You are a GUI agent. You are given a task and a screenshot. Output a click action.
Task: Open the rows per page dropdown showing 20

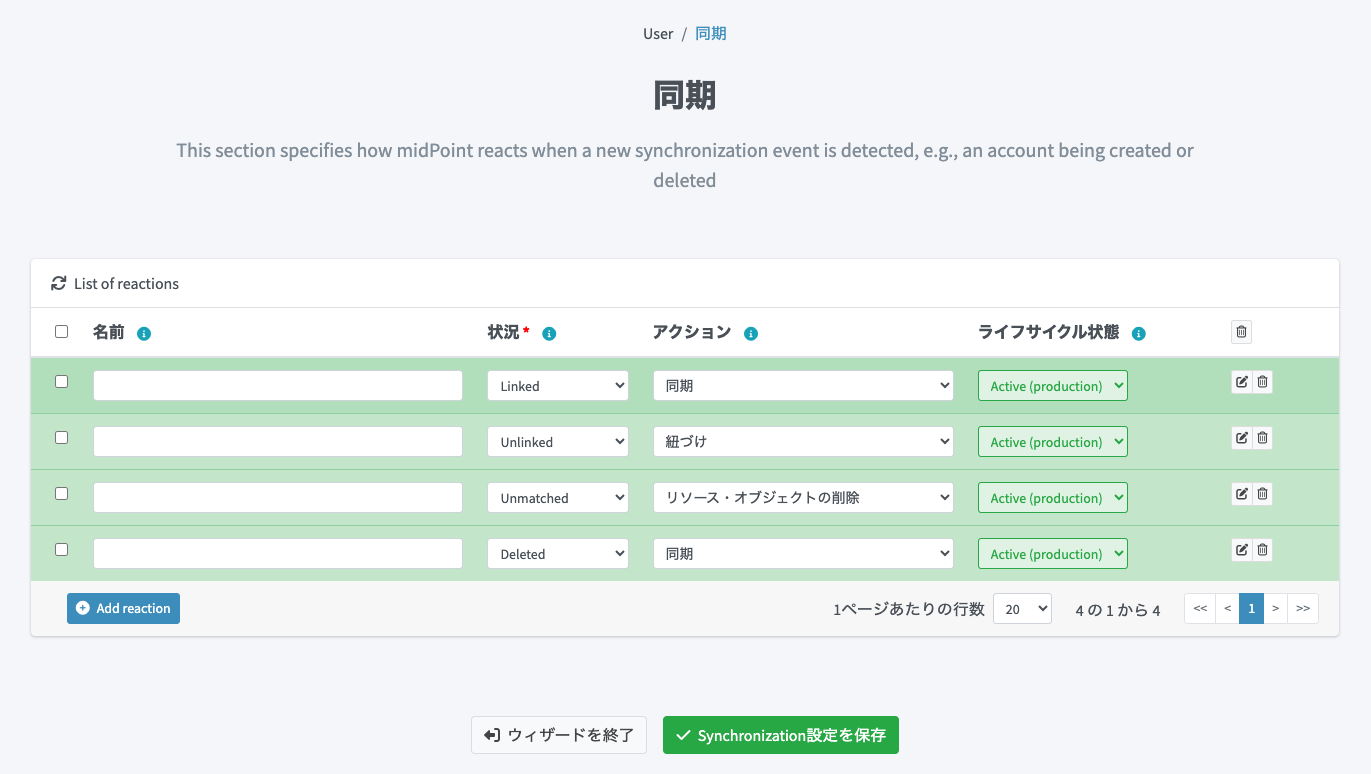[x=1022, y=609]
